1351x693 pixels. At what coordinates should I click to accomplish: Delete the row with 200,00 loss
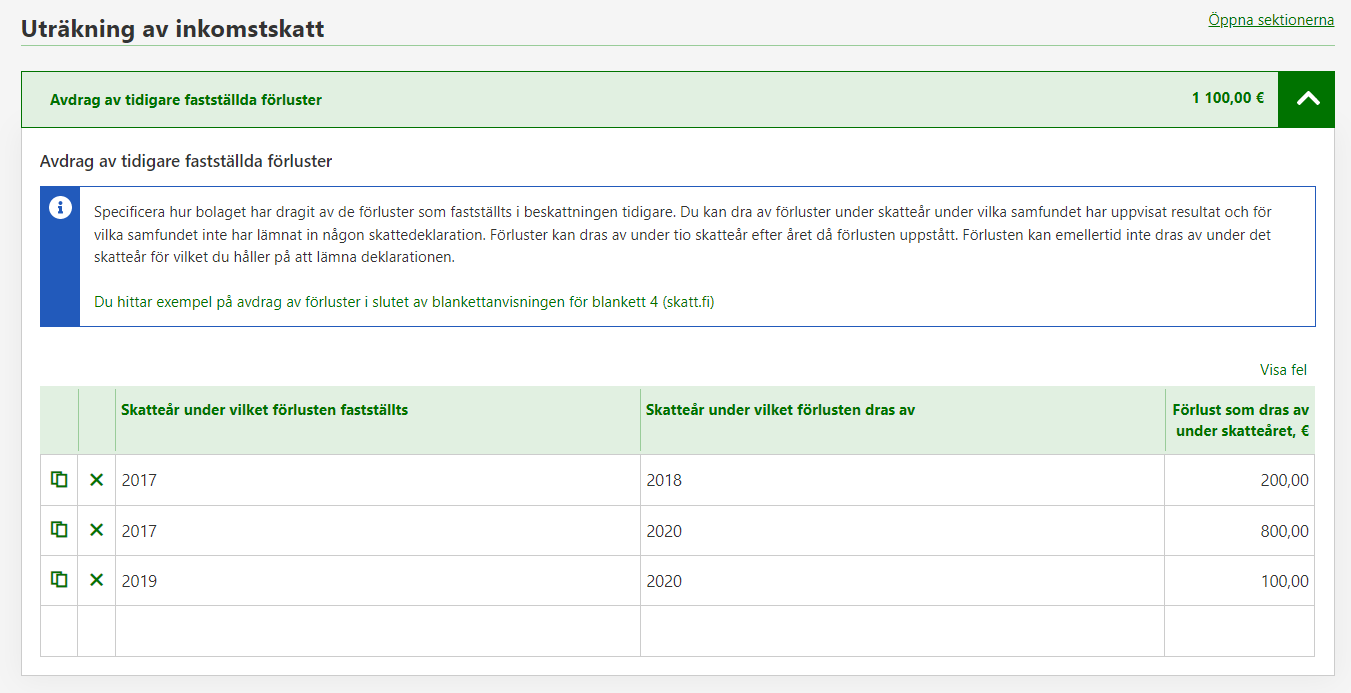(x=96, y=480)
